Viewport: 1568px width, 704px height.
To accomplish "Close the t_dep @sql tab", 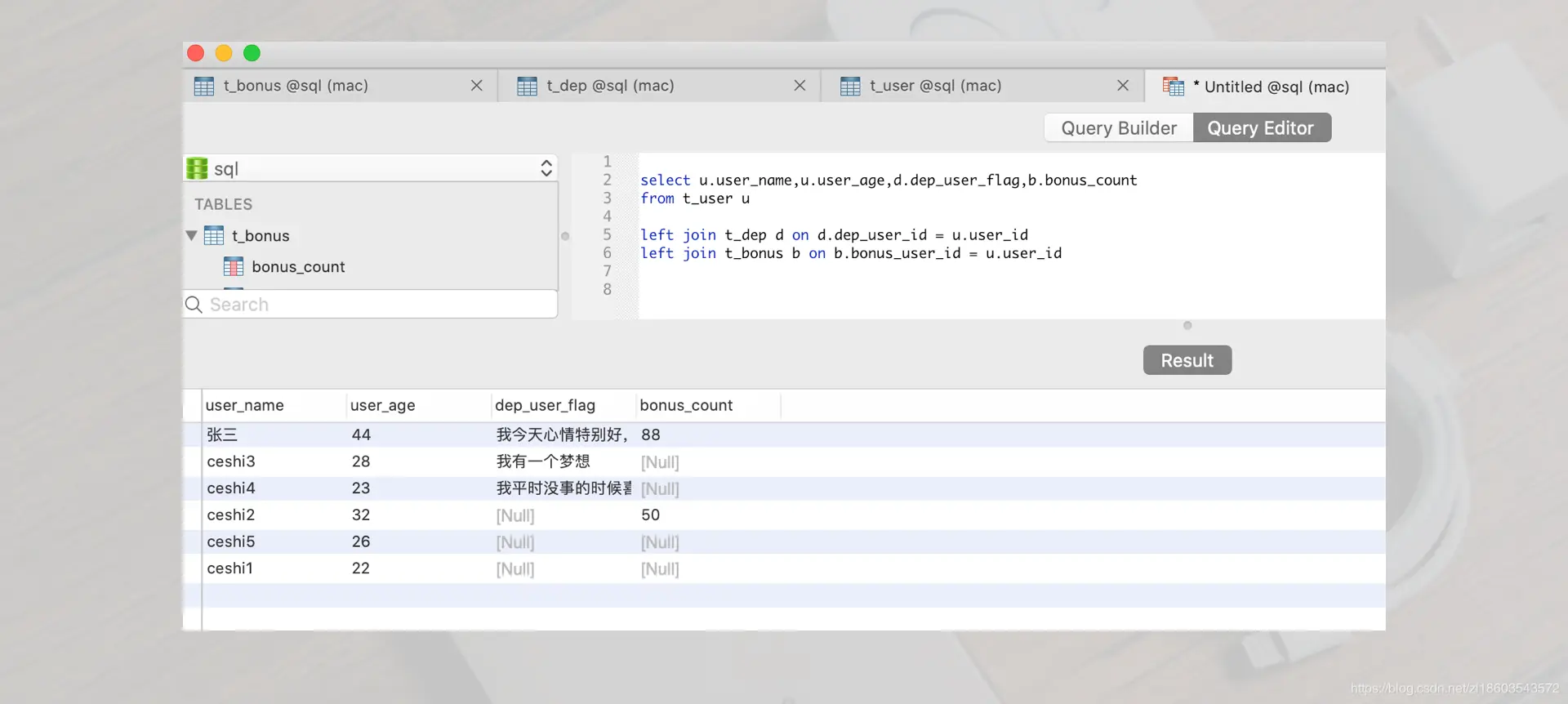I will pos(800,86).
